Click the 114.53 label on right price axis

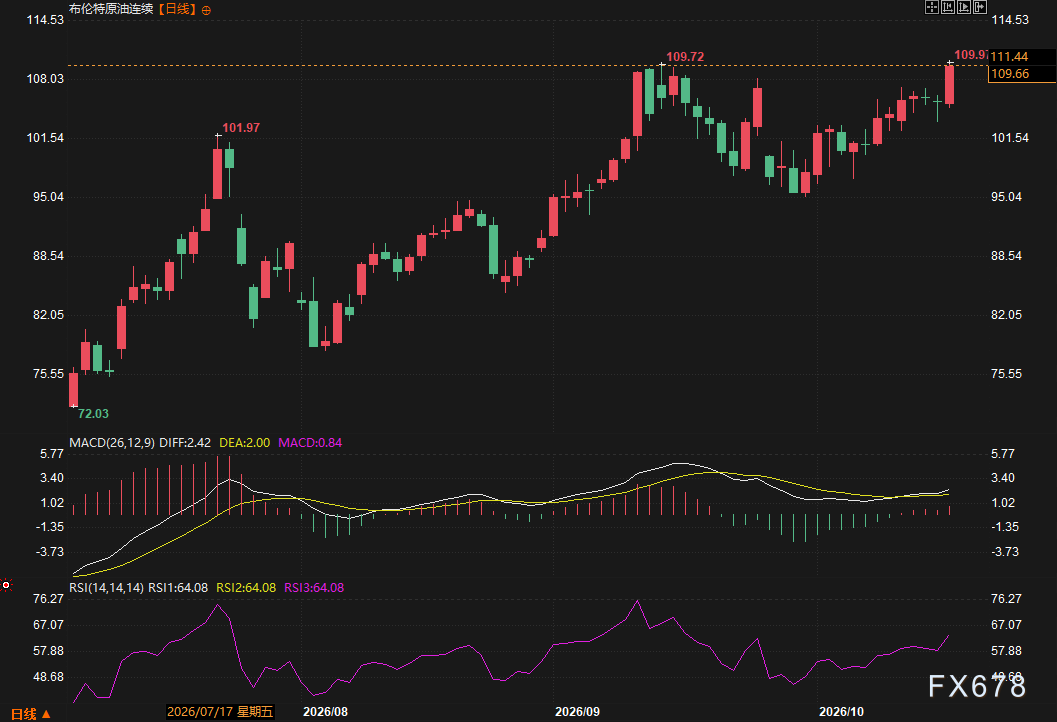(1010, 20)
